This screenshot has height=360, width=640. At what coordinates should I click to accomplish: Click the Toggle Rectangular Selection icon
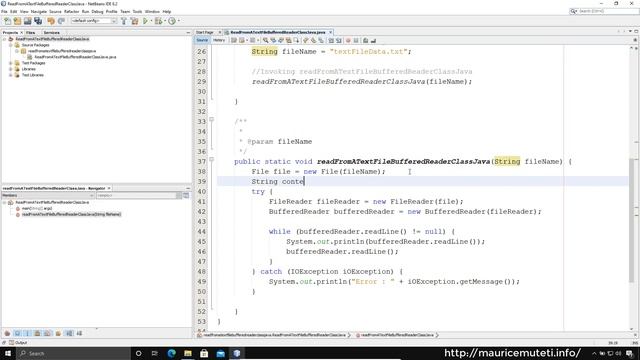click(296, 40)
